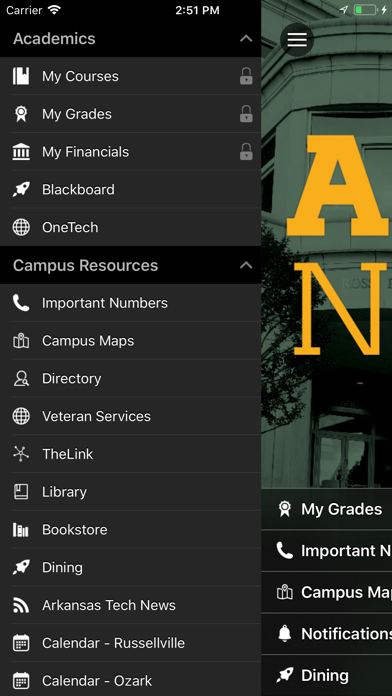The height and width of the screenshot is (696, 392).
Task: Open Veteran Services entry
Action: click(x=131, y=416)
